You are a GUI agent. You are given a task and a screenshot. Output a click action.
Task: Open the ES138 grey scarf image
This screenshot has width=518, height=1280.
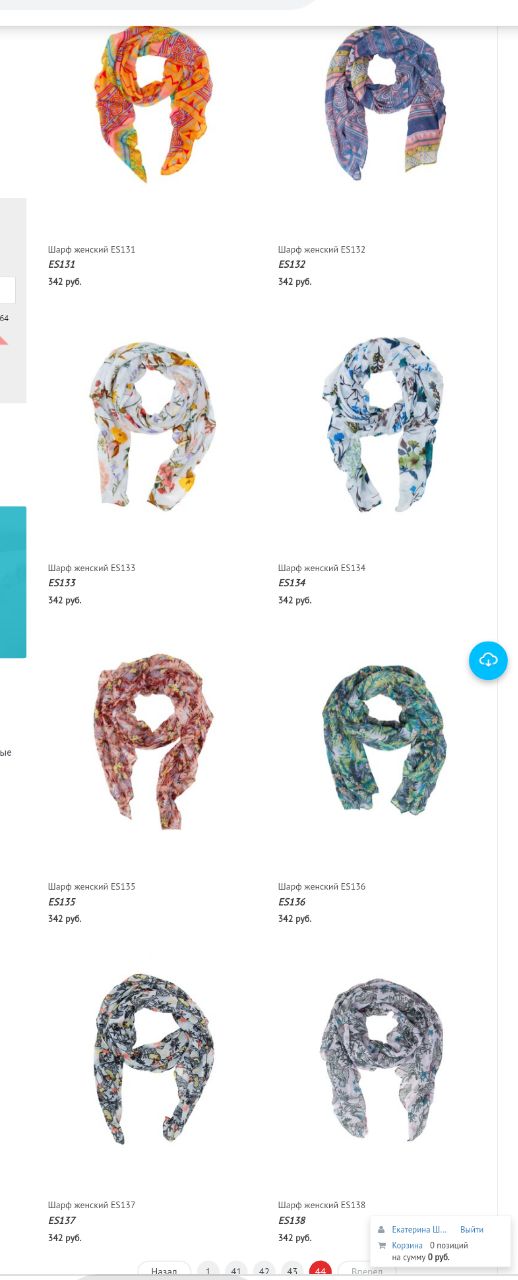384,1060
